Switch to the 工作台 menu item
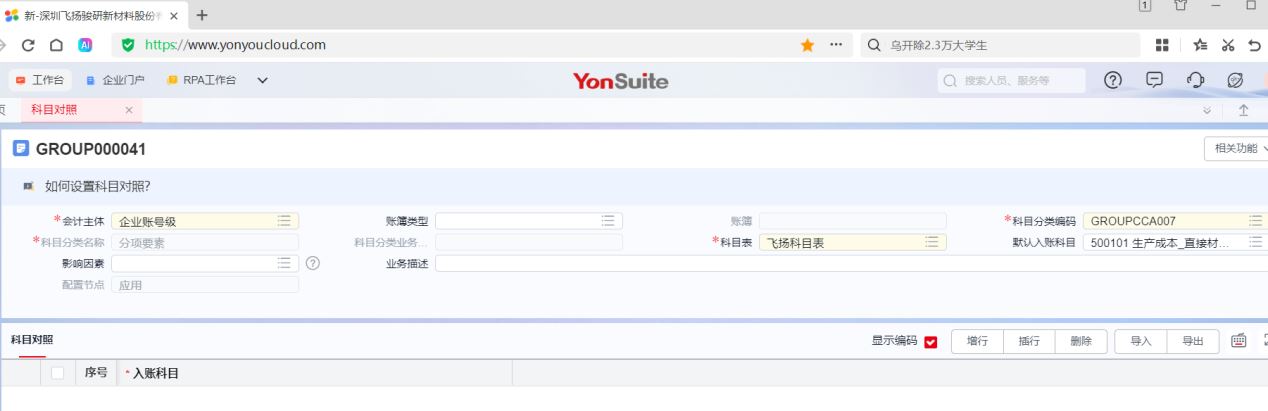Image resolution: width=1268 pixels, height=411 pixels. coord(37,81)
